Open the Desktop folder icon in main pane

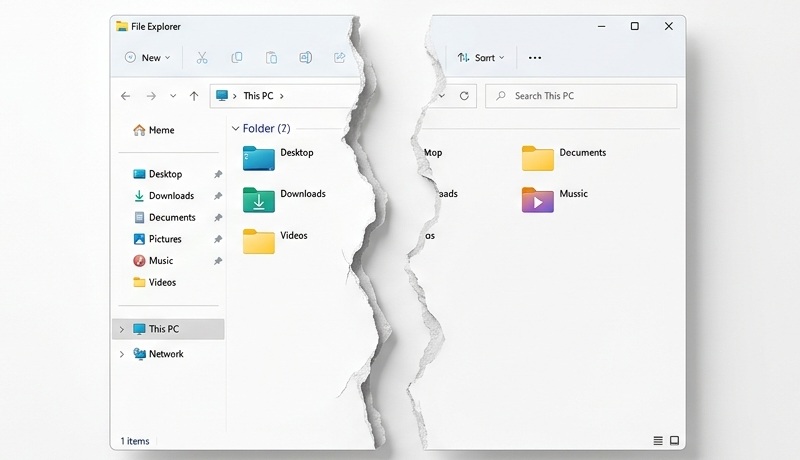(x=259, y=158)
